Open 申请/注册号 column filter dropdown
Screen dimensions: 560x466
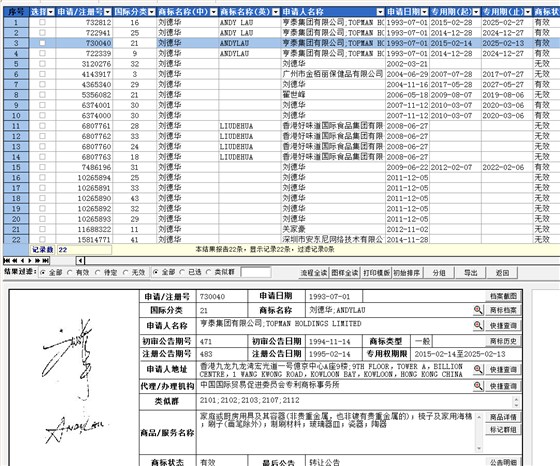[x=108, y=12]
